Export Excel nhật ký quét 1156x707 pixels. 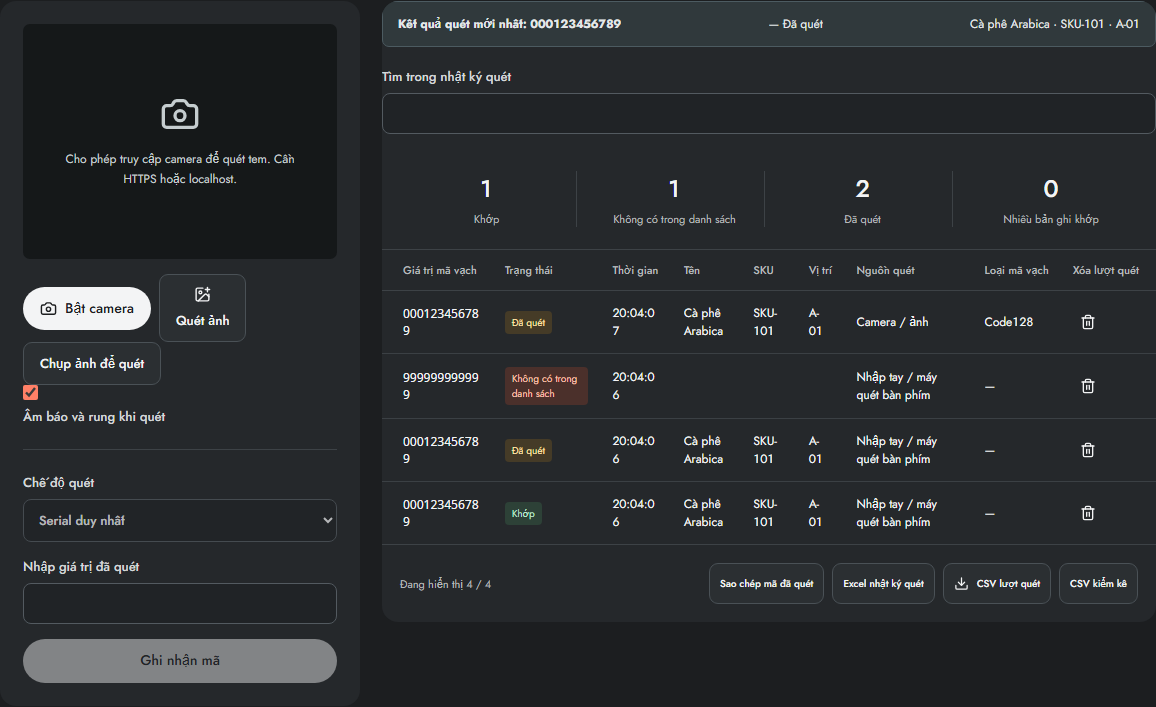click(883, 584)
